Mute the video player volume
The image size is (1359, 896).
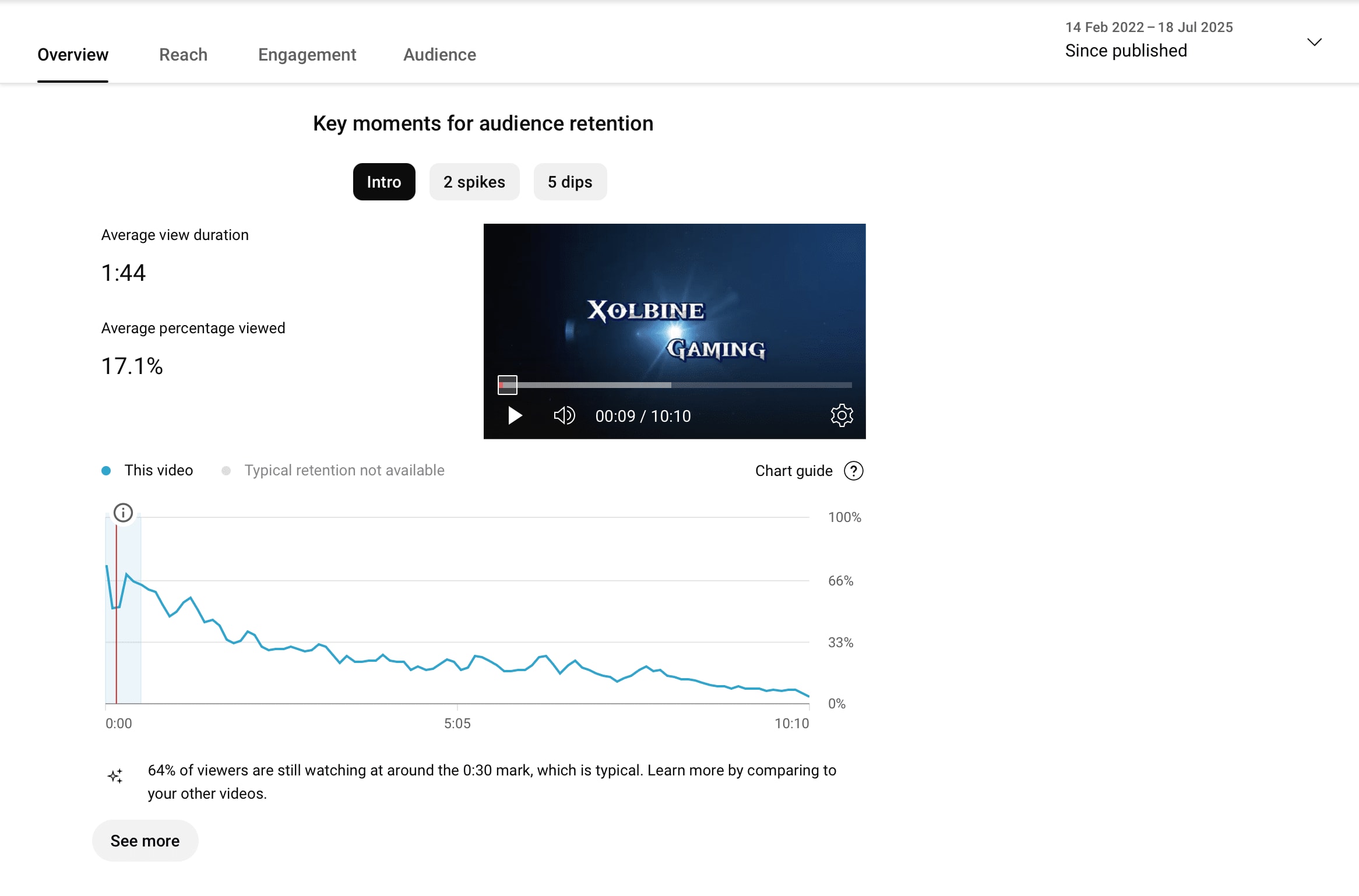[564, 415]
